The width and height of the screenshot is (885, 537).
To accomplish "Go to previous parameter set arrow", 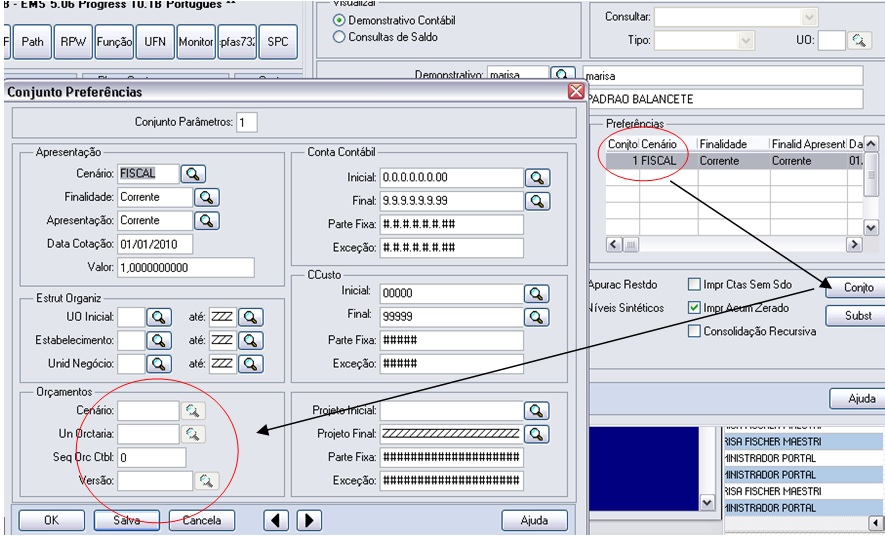I will pyautogui.click(x=276, y=520).
